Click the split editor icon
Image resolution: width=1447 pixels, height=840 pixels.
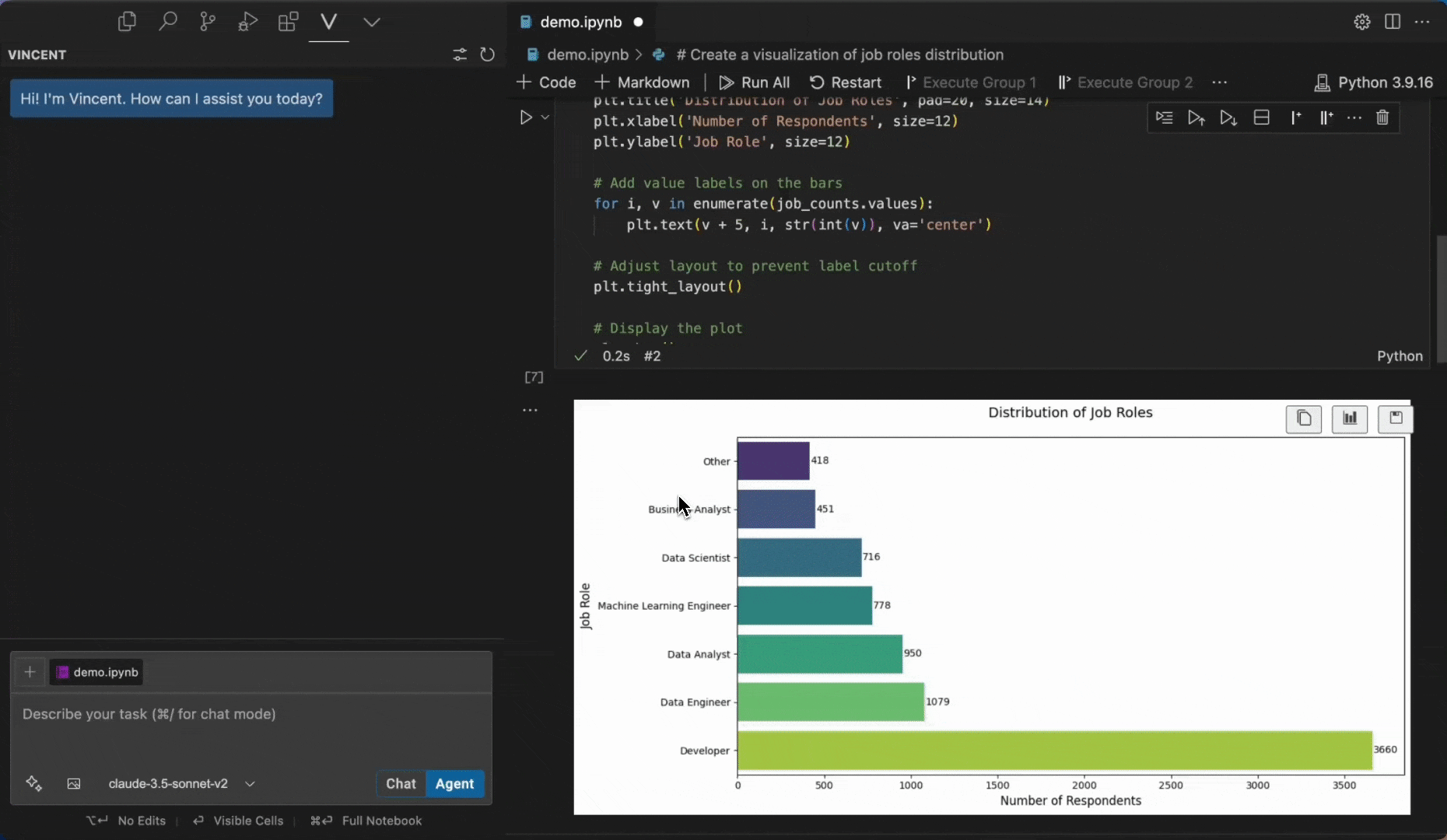(x=1393, y=22)
